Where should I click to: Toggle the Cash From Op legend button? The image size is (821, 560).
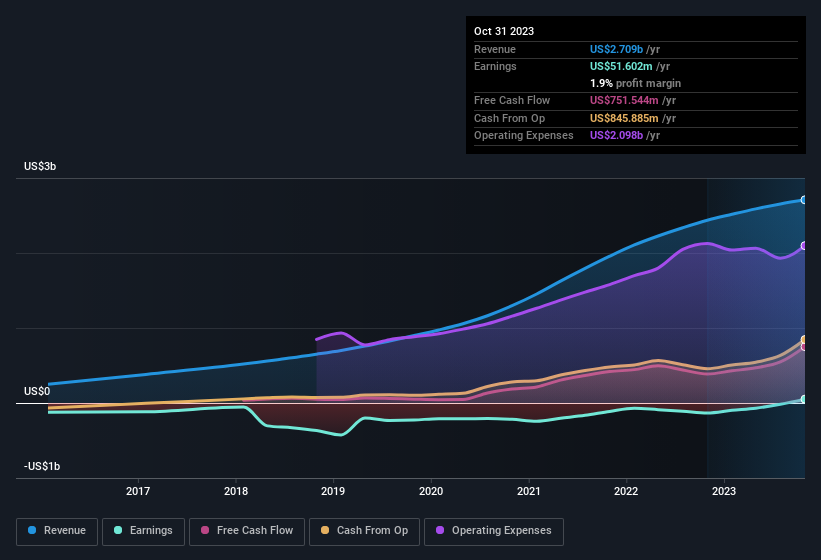[x=364, y=532]
